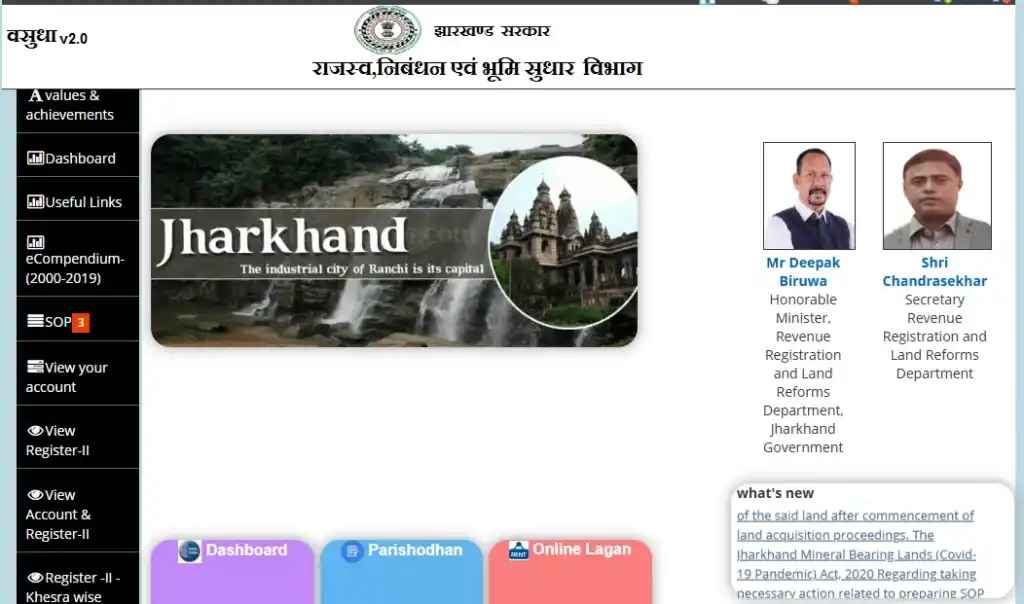The width and height of the screenshot is (1024, 604).
Task: Click the orange SOP count badge
Action: point(81,322)
